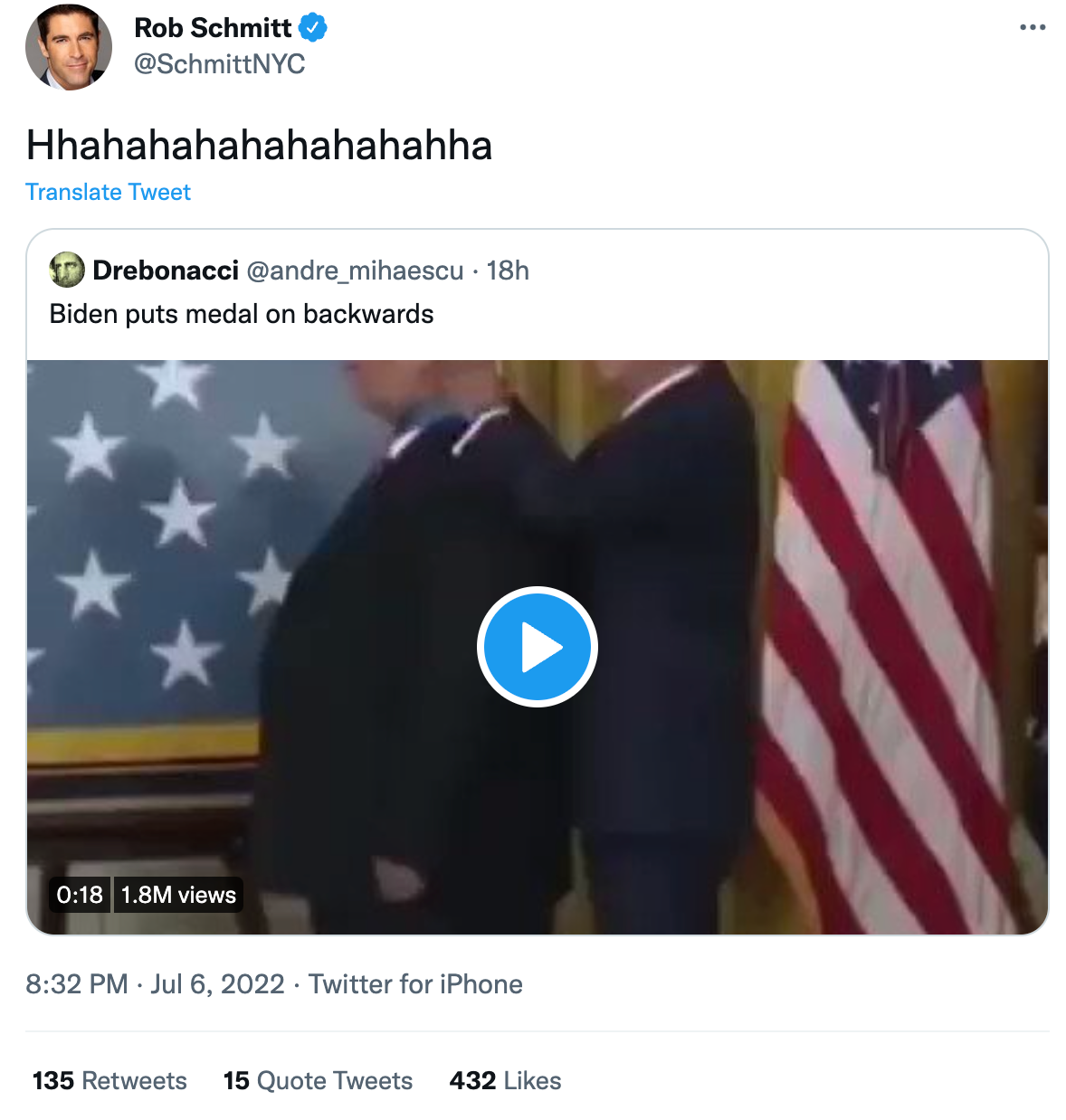Click the @andre_mihaescu handle
This screenshot has width=1066, height=1120.
click(355, 271)
